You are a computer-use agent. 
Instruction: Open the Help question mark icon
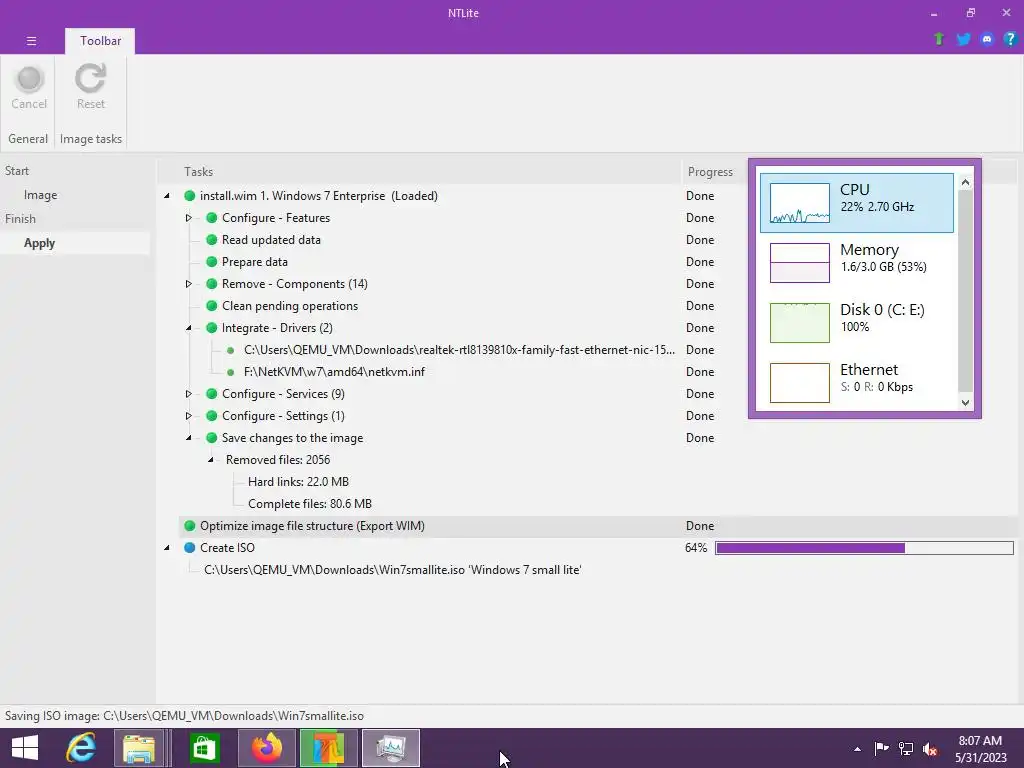pyautogui.click(x=1010, y=39)
